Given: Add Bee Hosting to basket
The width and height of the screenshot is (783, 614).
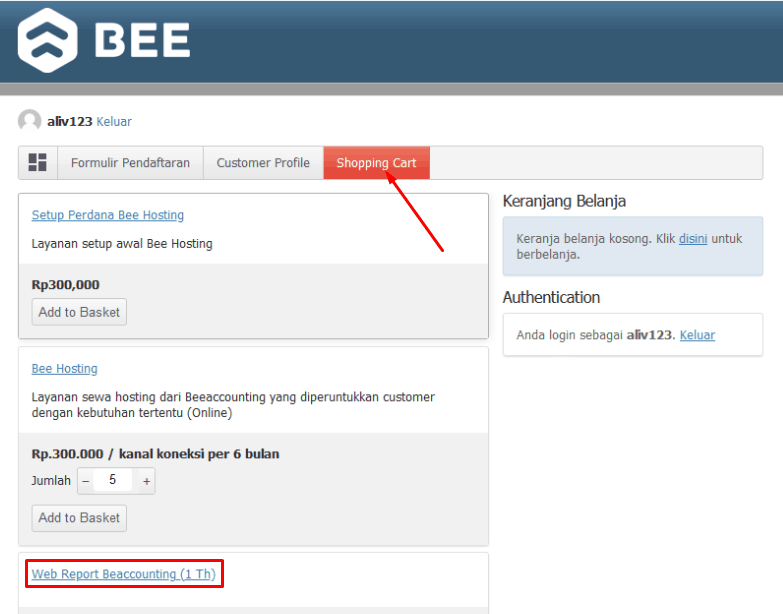Looking at the screenshot, I should (x=79, y=518).
